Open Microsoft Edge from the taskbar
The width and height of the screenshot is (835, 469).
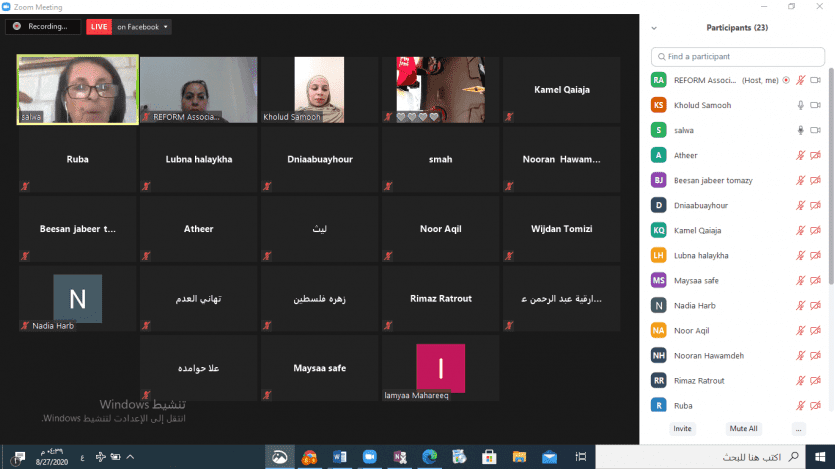(429, 457)
